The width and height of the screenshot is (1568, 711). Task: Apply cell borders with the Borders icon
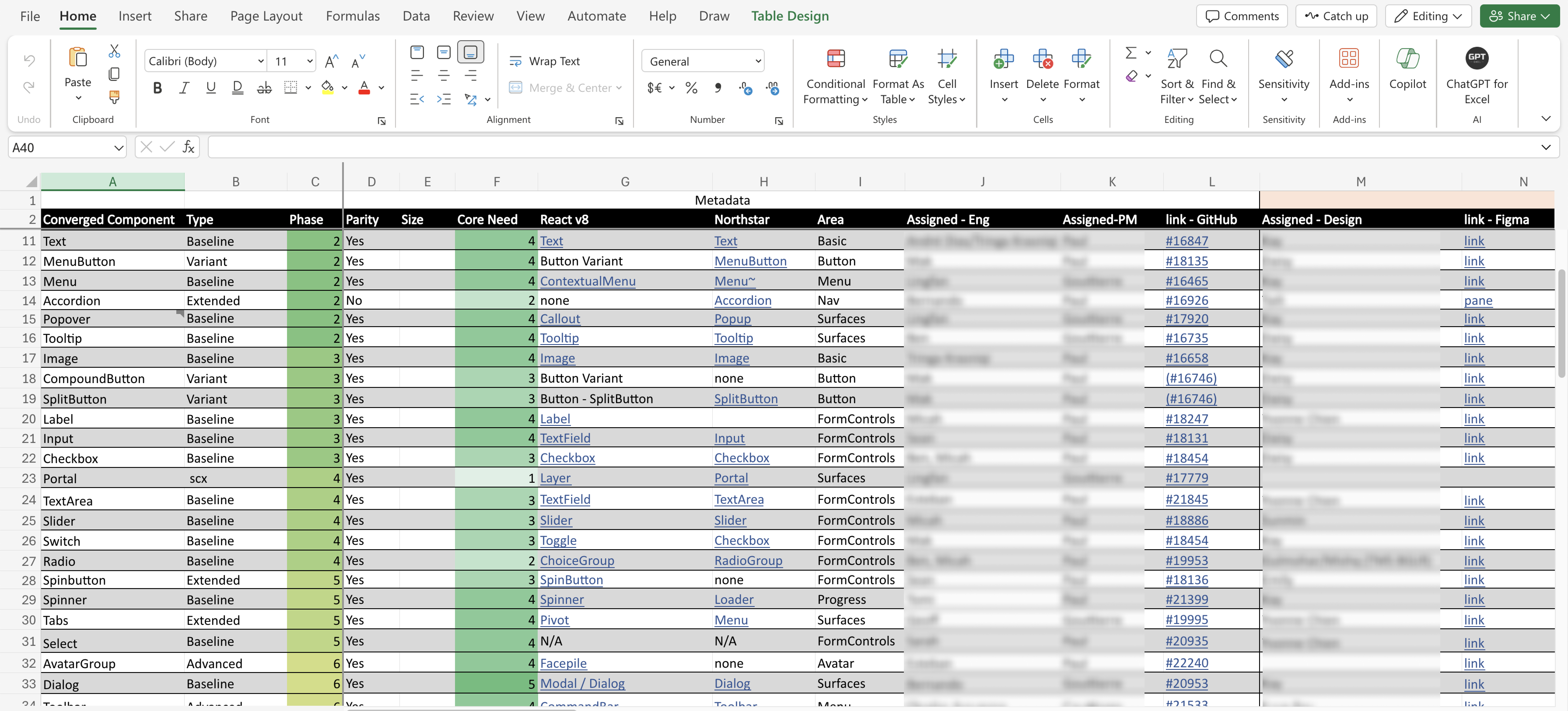point(291,88)
